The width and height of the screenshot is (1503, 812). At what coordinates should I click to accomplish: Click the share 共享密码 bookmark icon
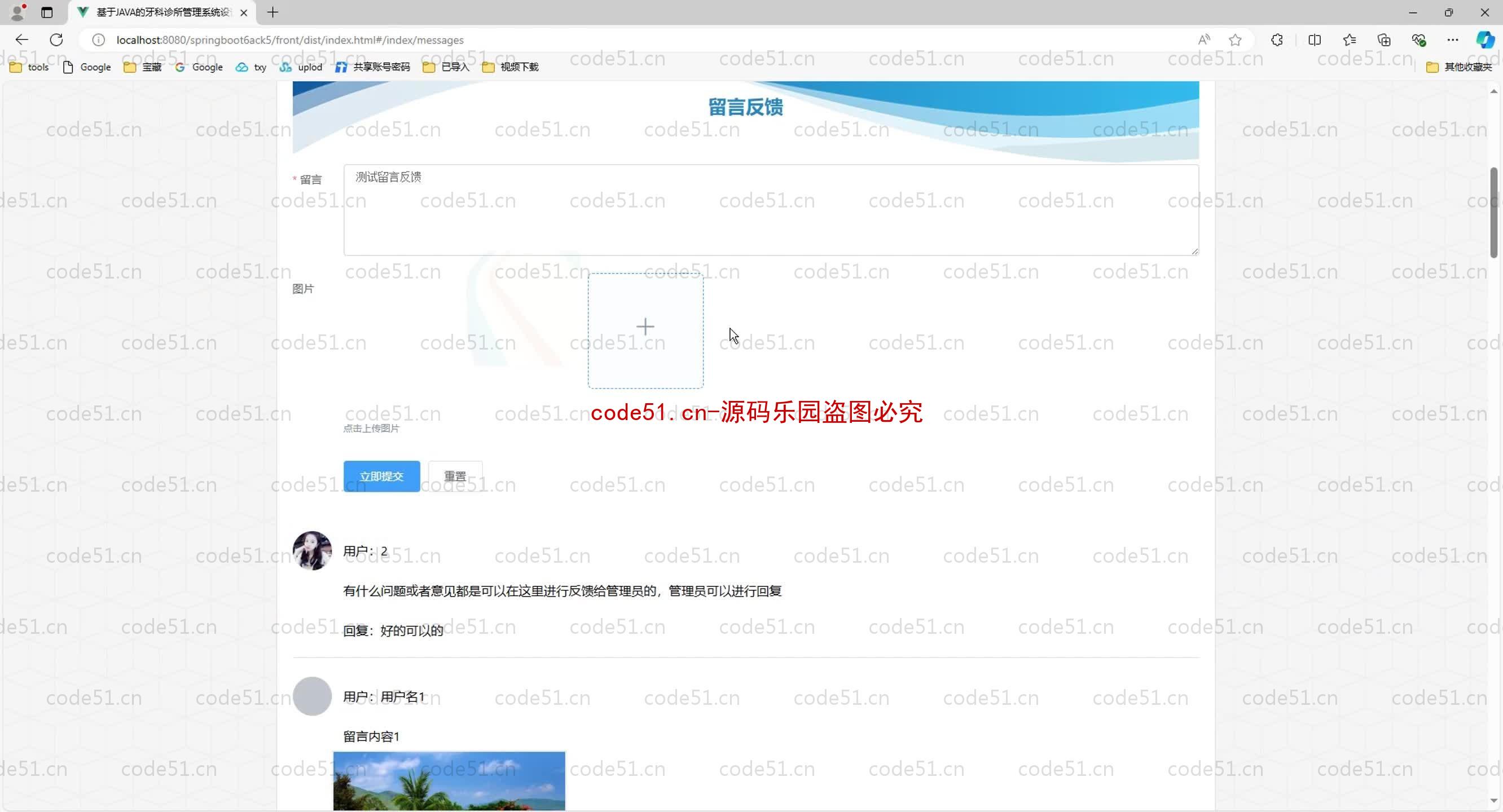coord(340,66)
